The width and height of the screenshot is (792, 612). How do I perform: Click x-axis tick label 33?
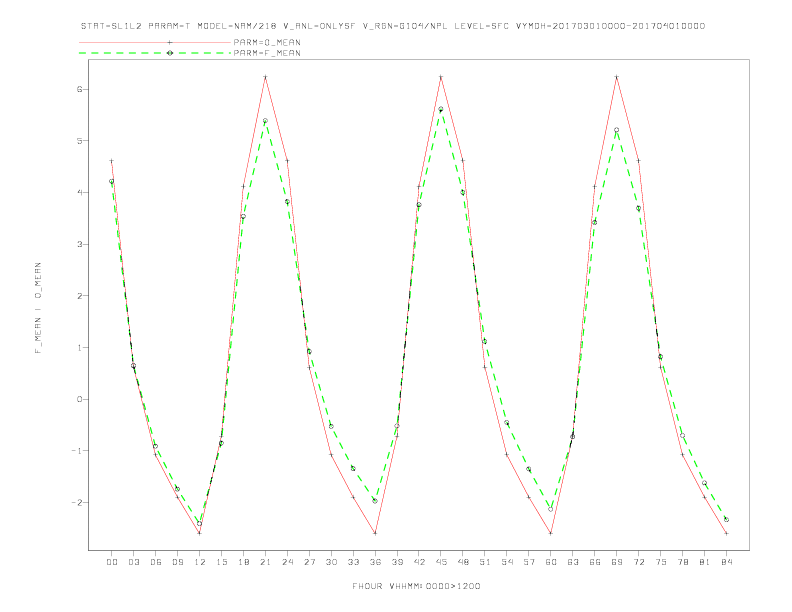(x=353, y=562)
